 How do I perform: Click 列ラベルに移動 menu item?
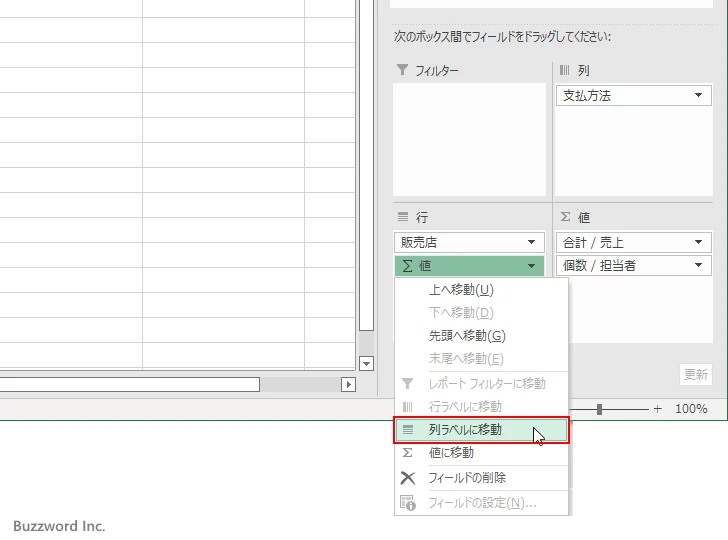pos(481,430)
